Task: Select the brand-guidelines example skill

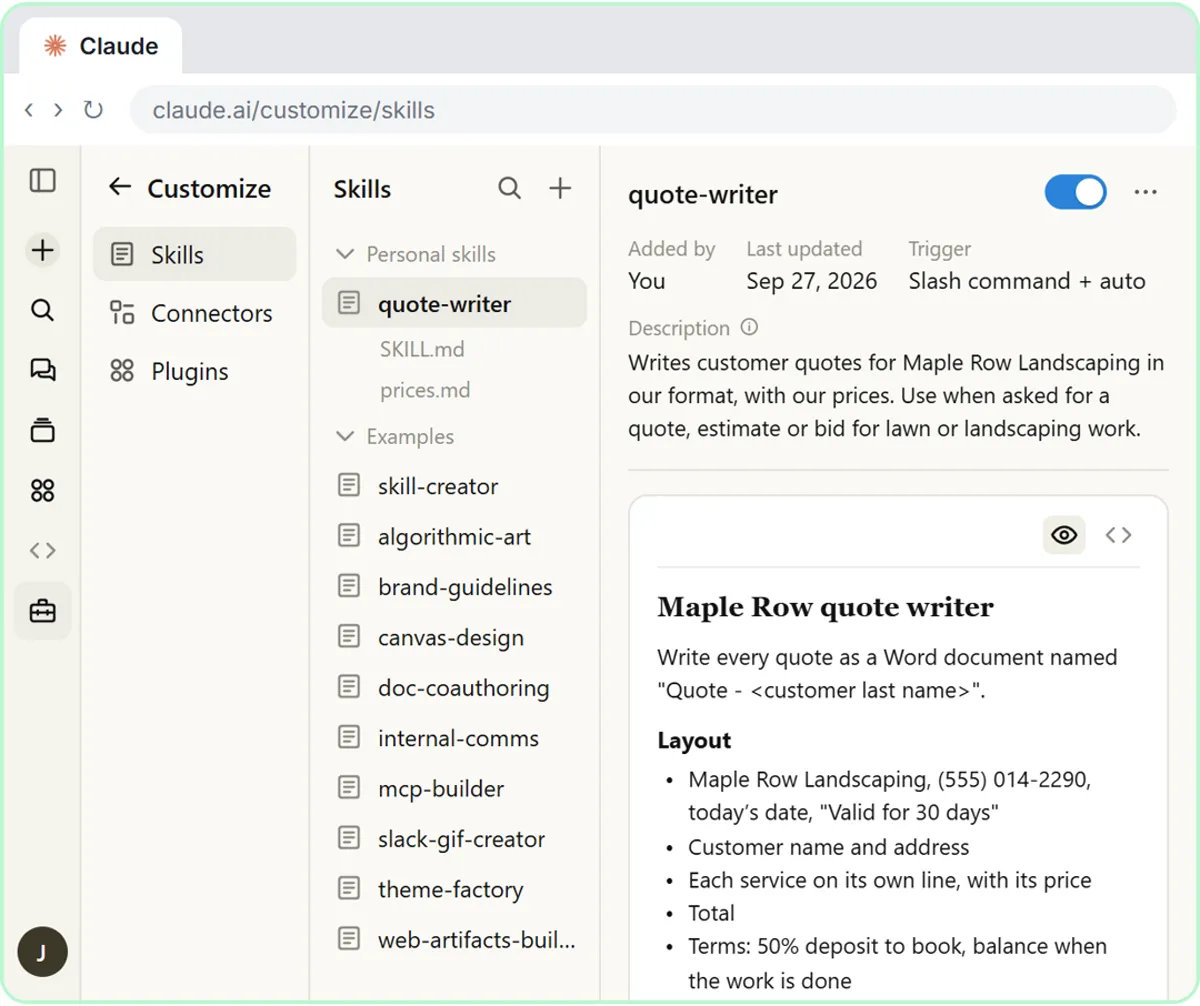Action: pyautogui.click(x=454, y=587)
